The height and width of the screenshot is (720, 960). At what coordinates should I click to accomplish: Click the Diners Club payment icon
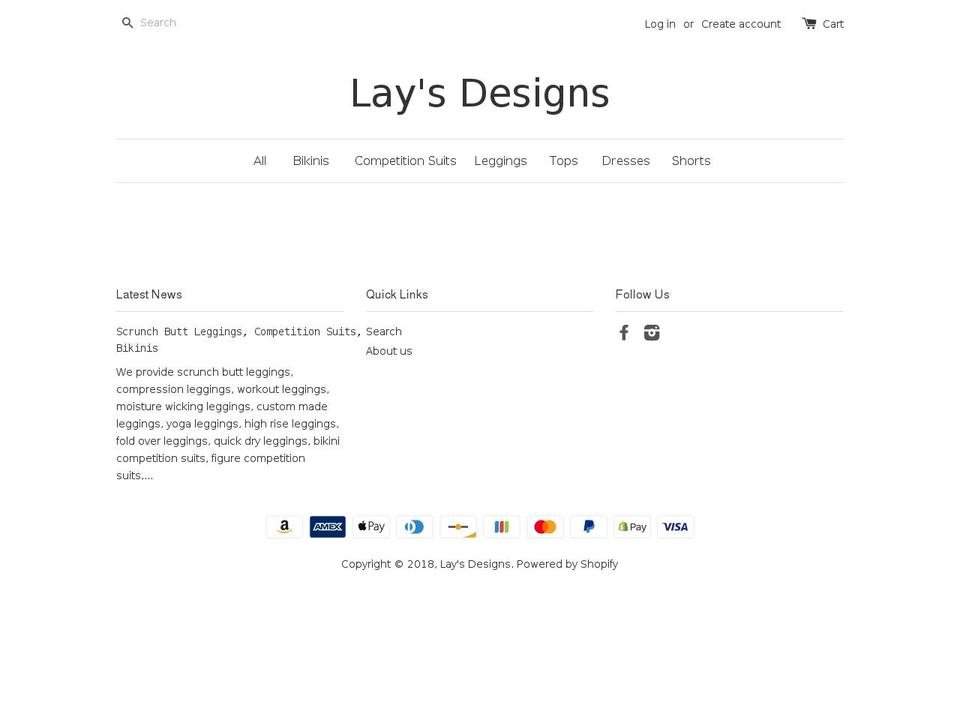[414, 527]
